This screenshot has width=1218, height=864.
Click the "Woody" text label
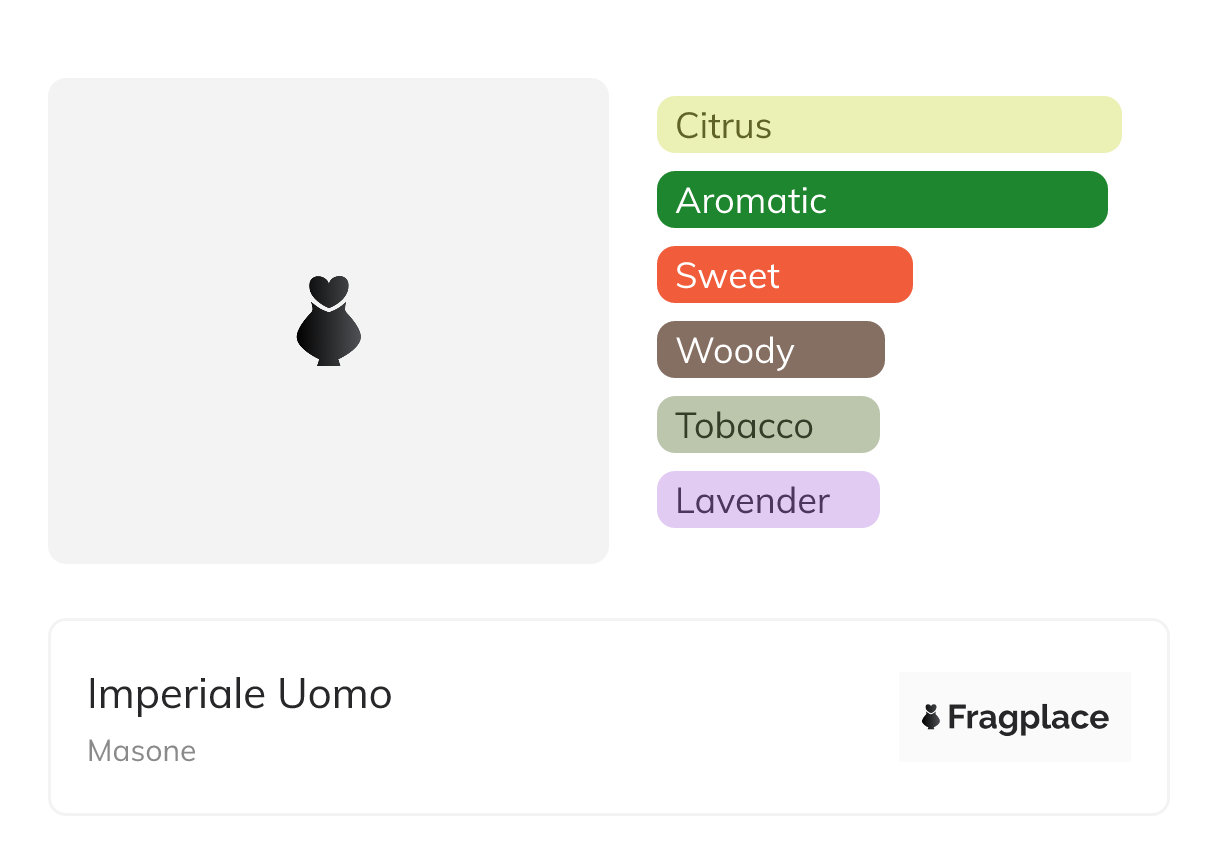(735, 351)
